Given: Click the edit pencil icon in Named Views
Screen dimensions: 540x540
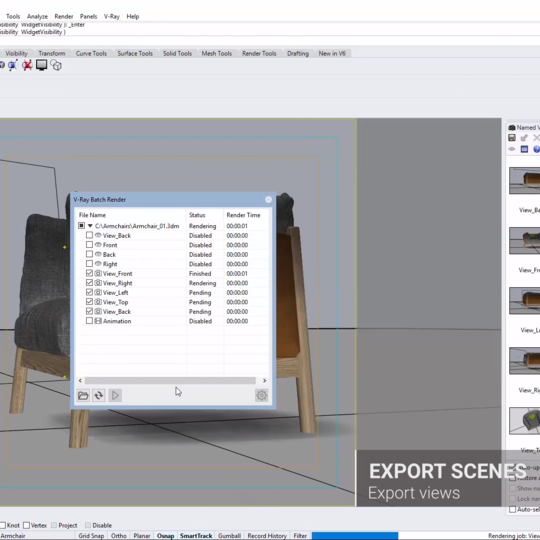Looking at the screenshot, I should pyautogui.click(x=524, y=138).
